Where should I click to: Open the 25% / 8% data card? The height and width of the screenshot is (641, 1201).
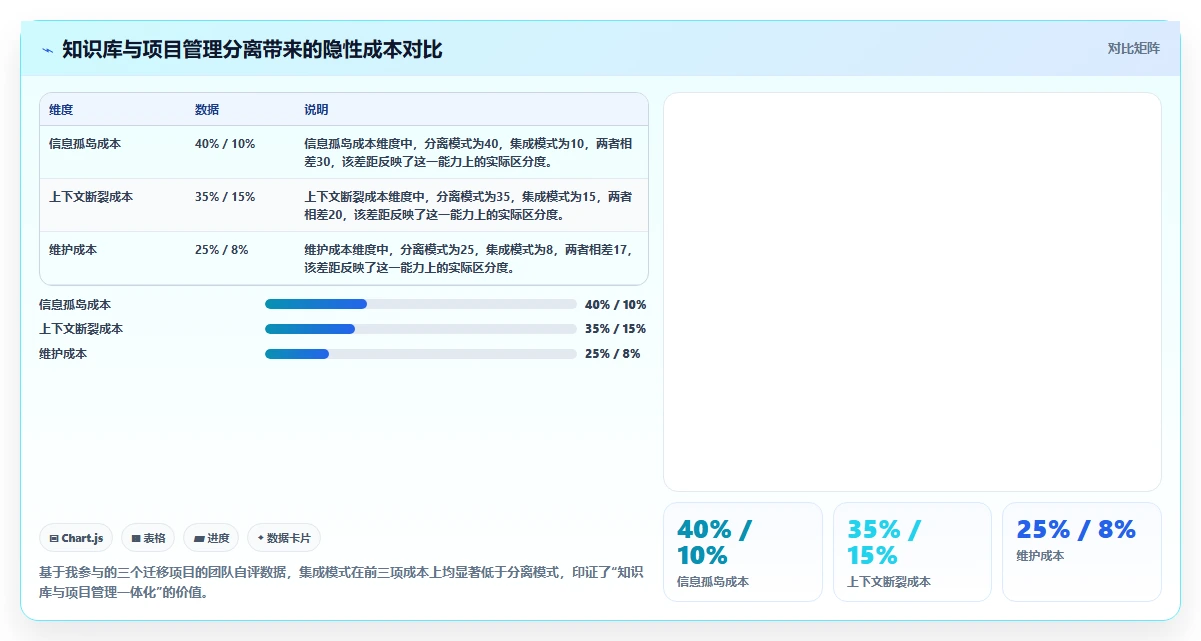pyautogui.click(x=1082, y=552)
